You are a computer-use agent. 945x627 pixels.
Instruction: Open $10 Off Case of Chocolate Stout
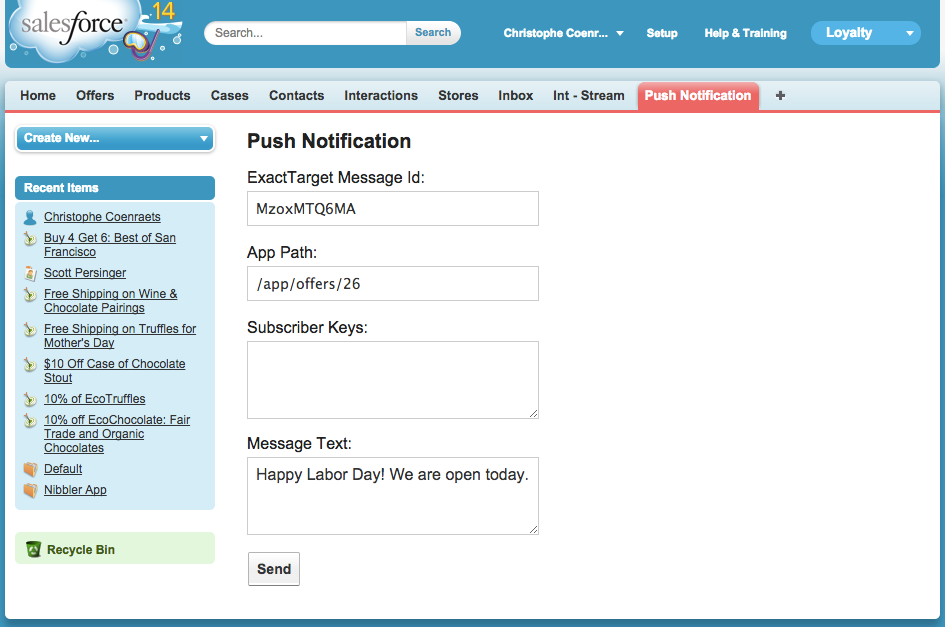(x=115, y=371)
